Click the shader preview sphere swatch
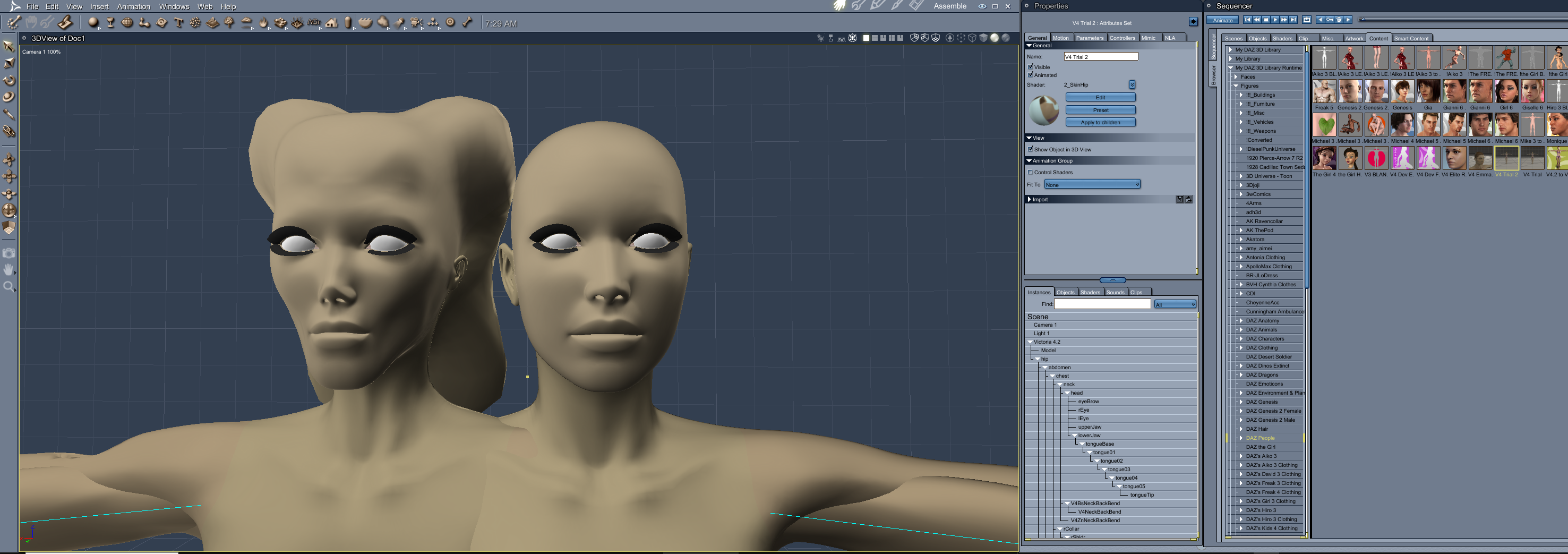Image resolution: width=1568 pixels, height=554 pixels. click(x=1043, y=110)
